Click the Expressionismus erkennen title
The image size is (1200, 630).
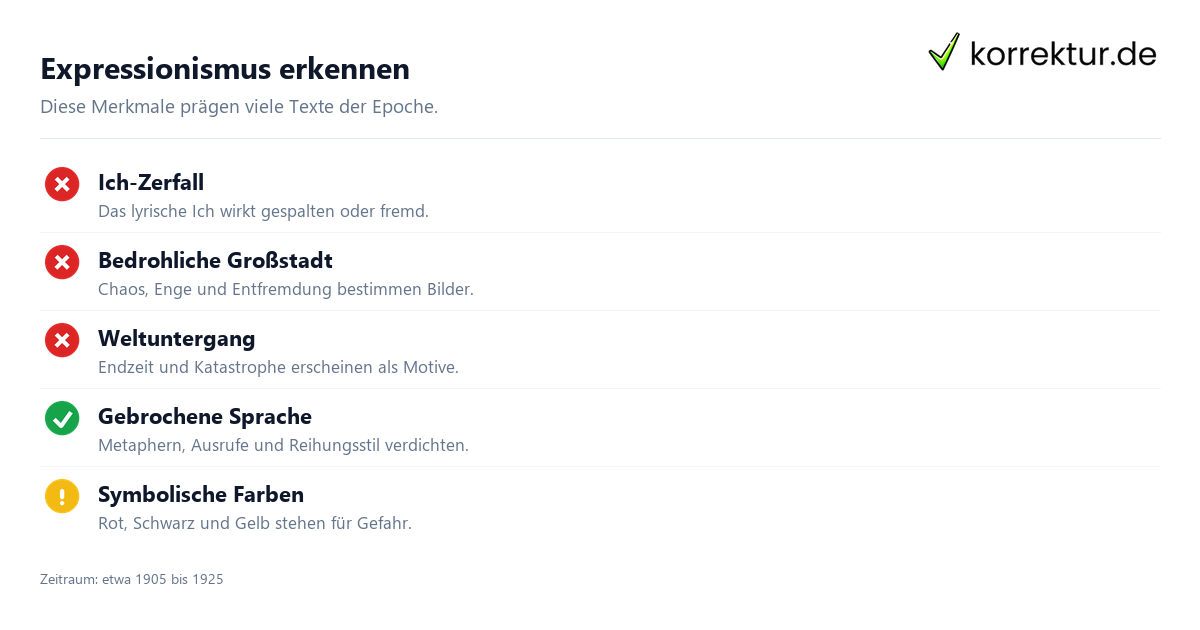coord(225,69)
